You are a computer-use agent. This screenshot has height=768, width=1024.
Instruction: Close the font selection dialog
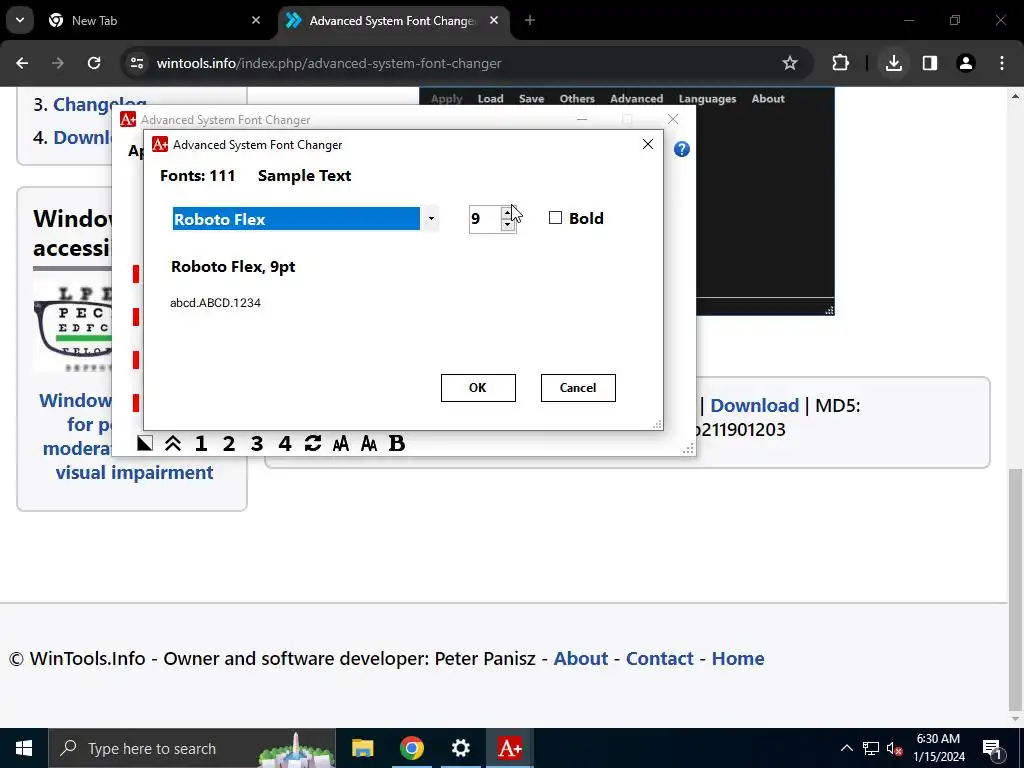point(648,144)
